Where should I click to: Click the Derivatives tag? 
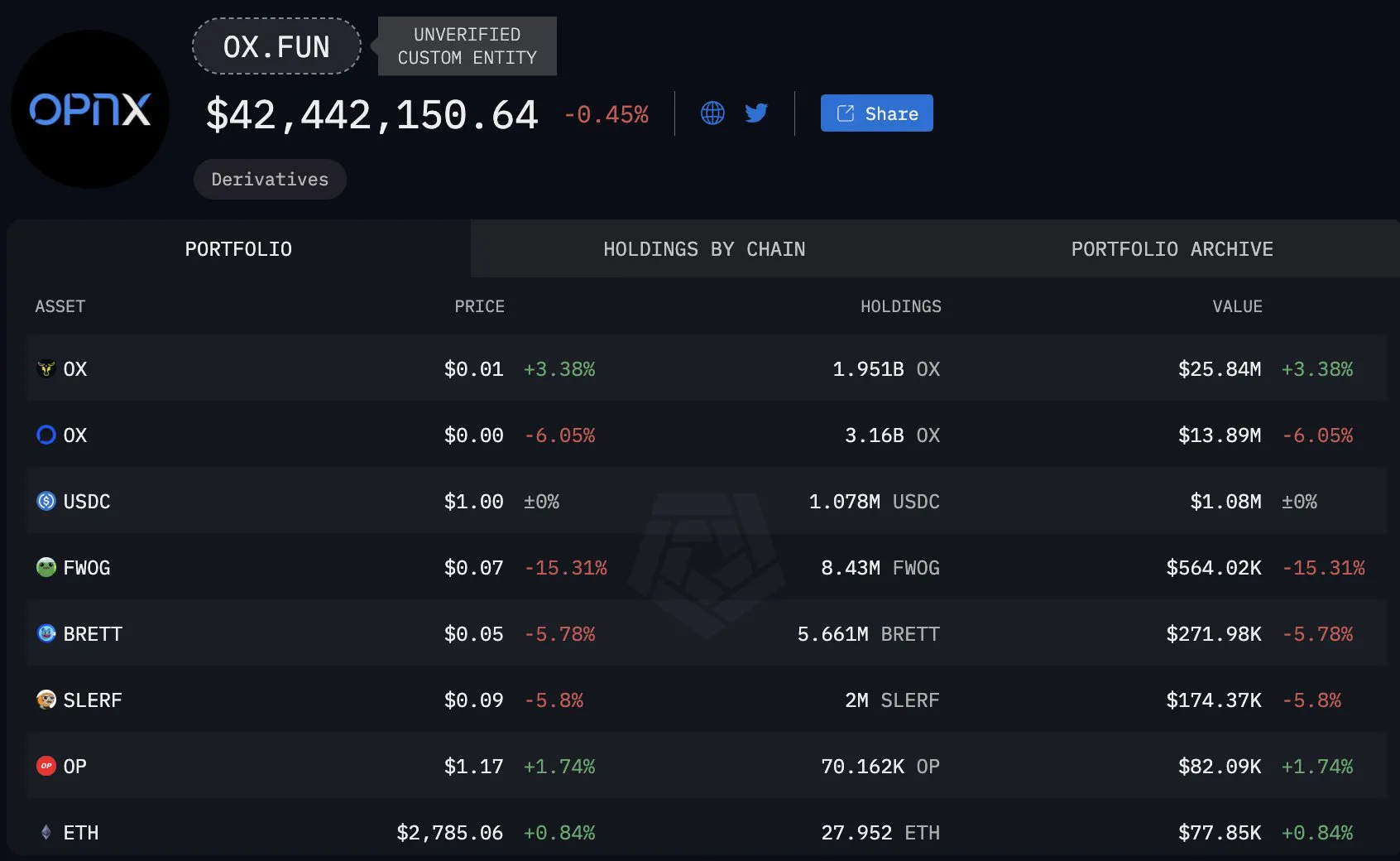[270, 180]
